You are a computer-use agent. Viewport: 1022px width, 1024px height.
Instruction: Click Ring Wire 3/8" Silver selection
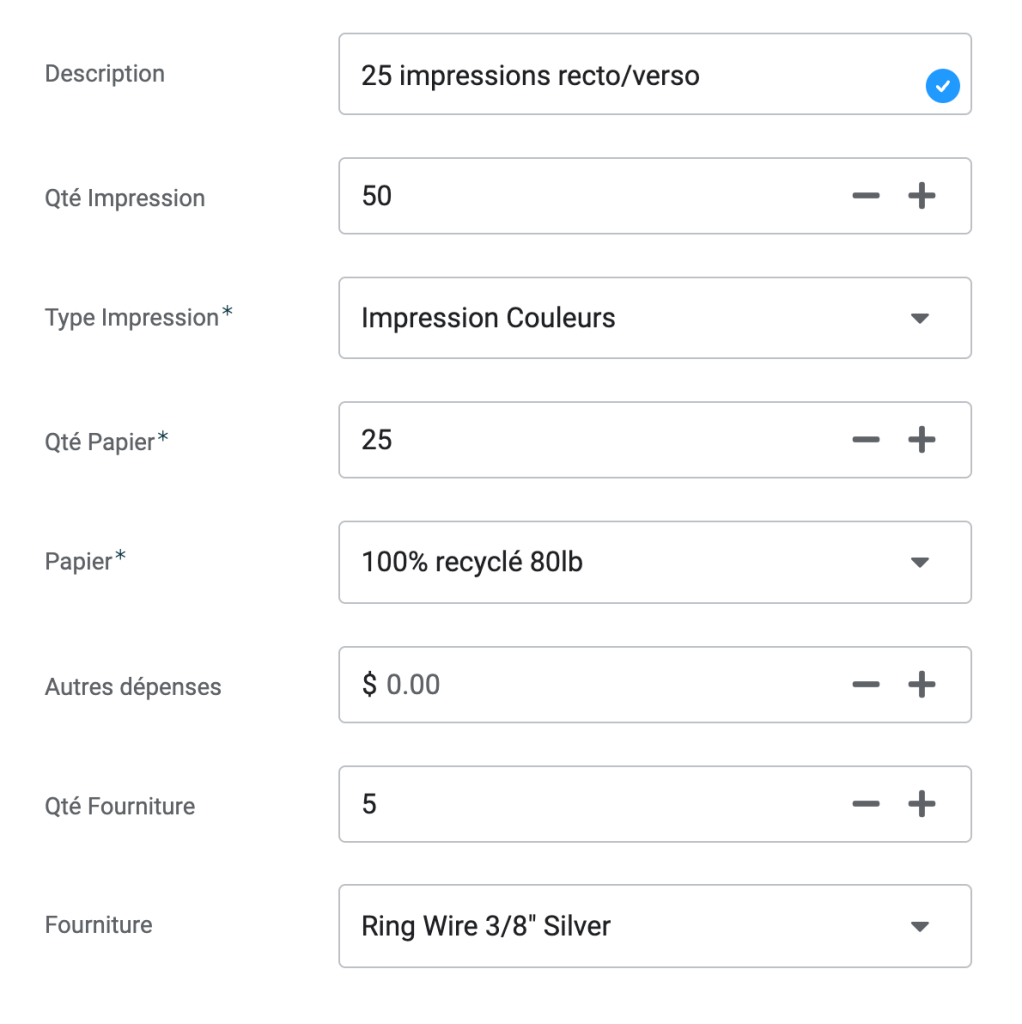pos(486,927)
